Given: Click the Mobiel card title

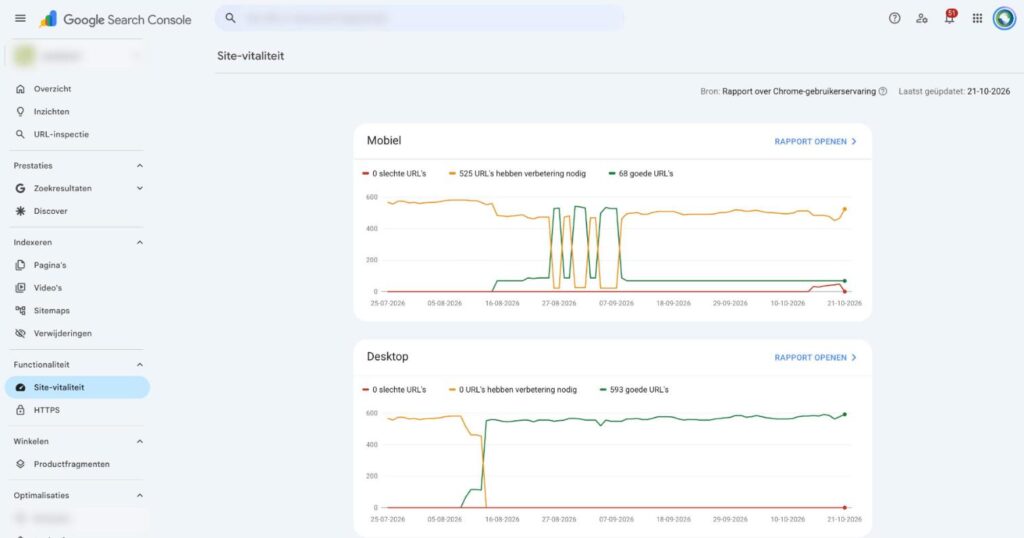Looking at the screenshot, I should 384,140.
